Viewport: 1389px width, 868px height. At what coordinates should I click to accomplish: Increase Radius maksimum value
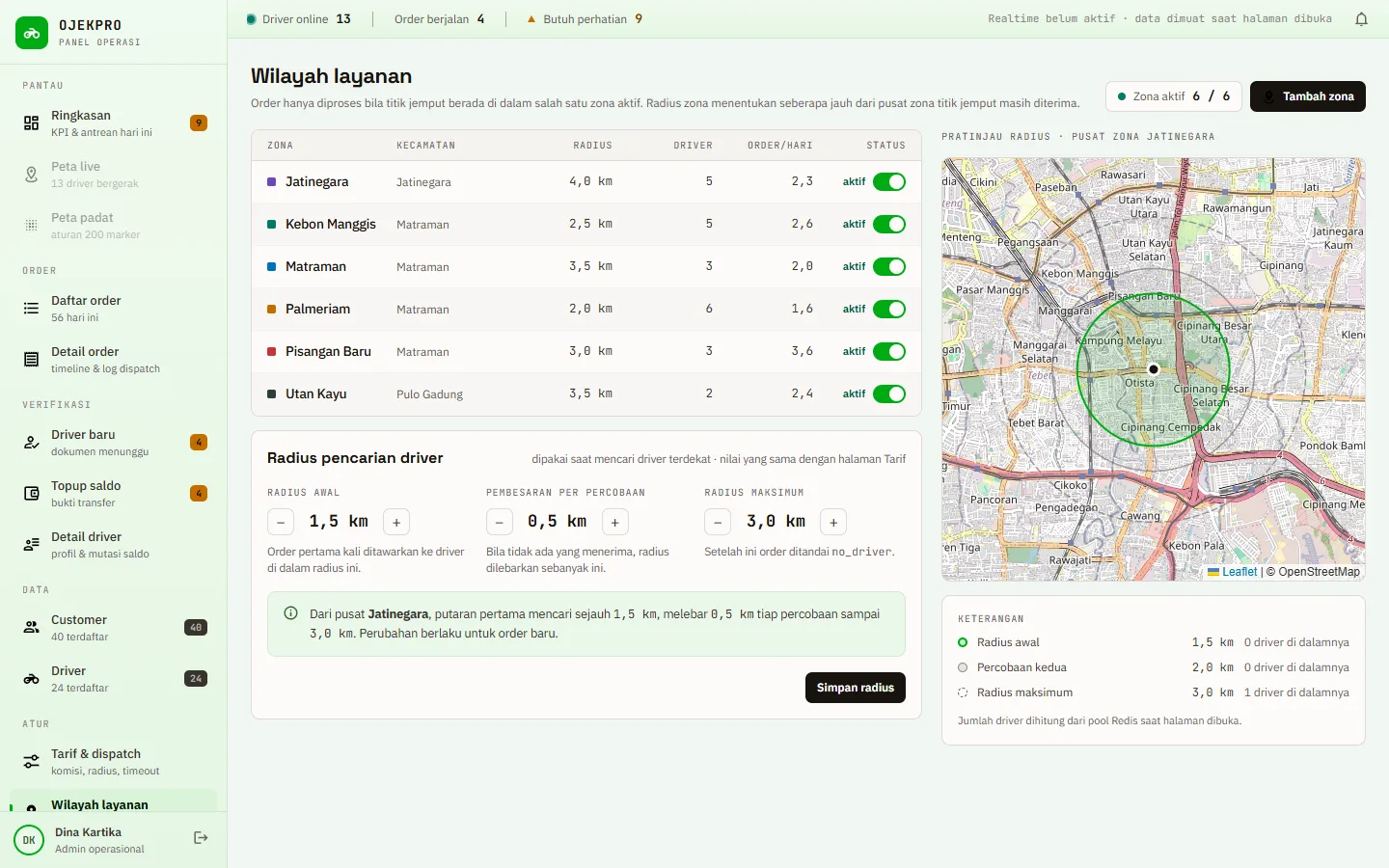click(x=833, y=522)
